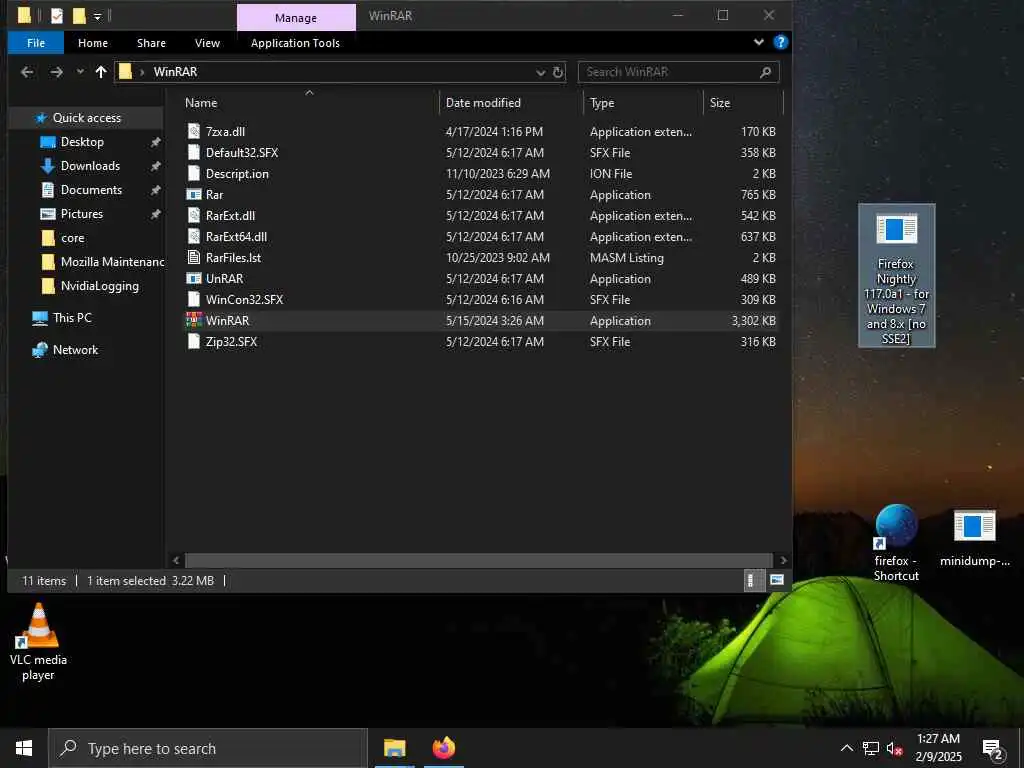Click address bar path chevron
The height and width of the screenshot is (768, 1024).
point(142,72)
